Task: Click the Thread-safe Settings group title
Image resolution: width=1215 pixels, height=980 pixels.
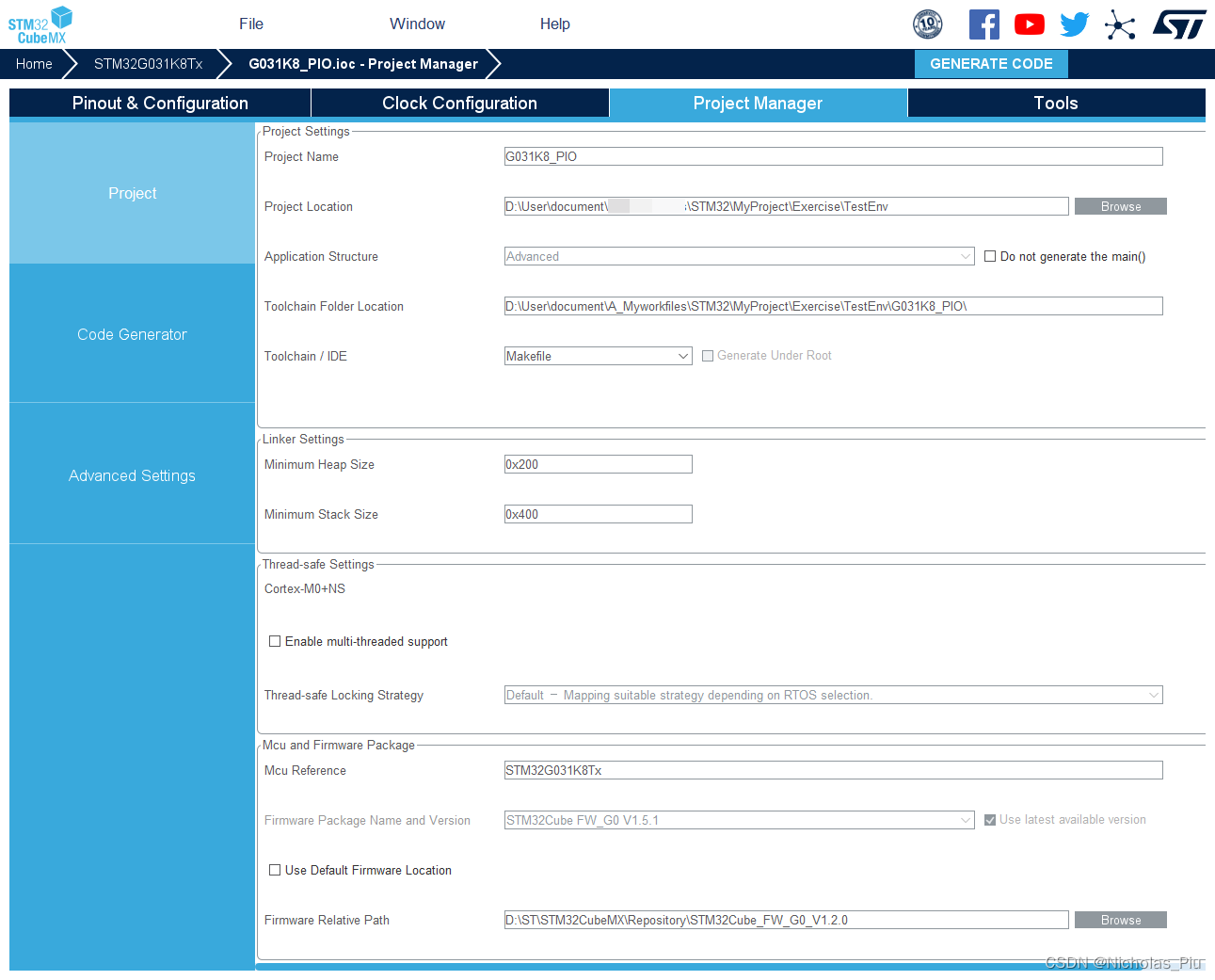Action: [318, 564]
